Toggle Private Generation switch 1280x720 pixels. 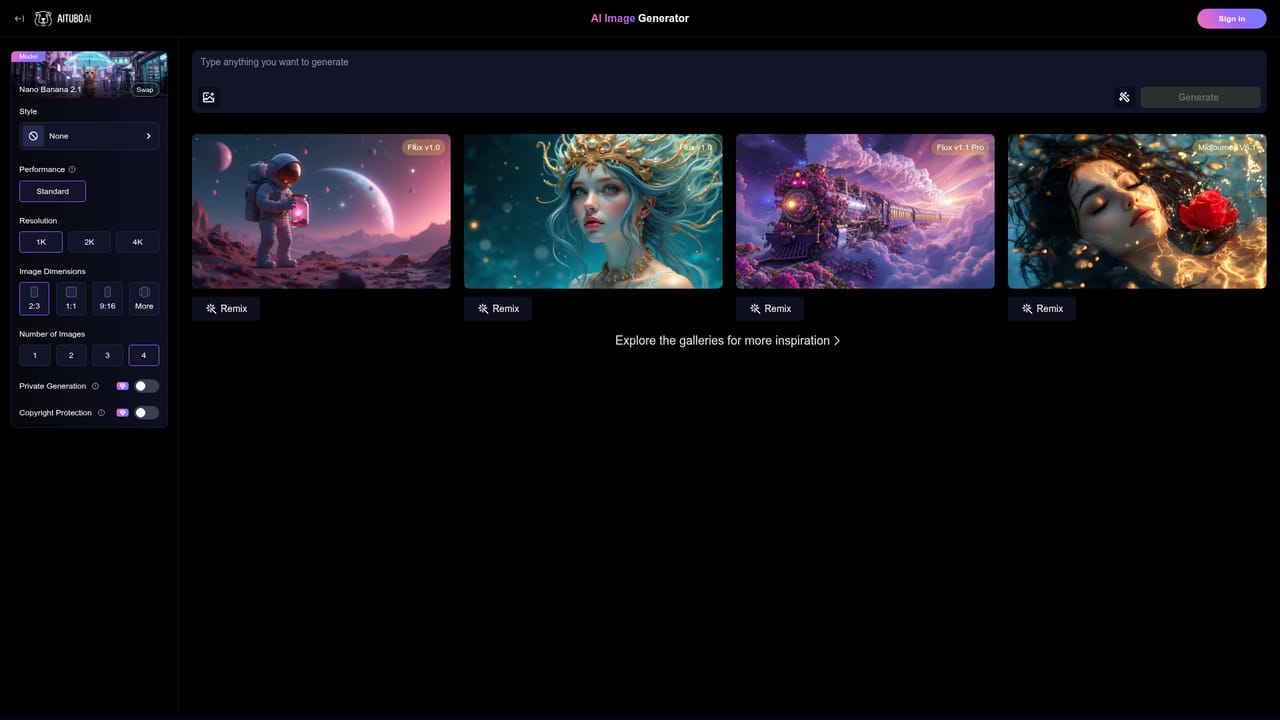point(146,386)
